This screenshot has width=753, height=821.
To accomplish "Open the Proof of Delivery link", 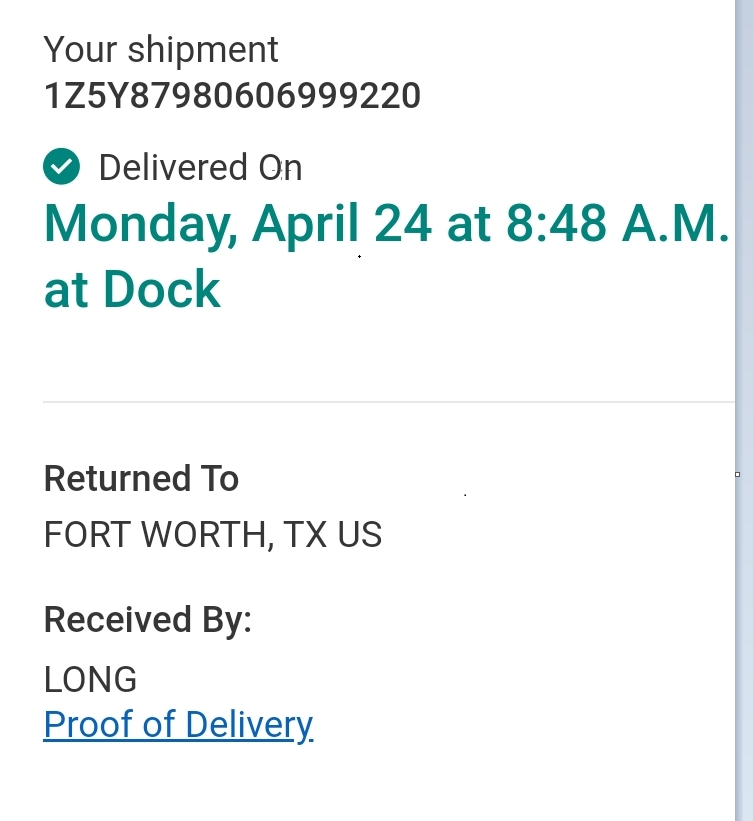I will pos(178,724).
